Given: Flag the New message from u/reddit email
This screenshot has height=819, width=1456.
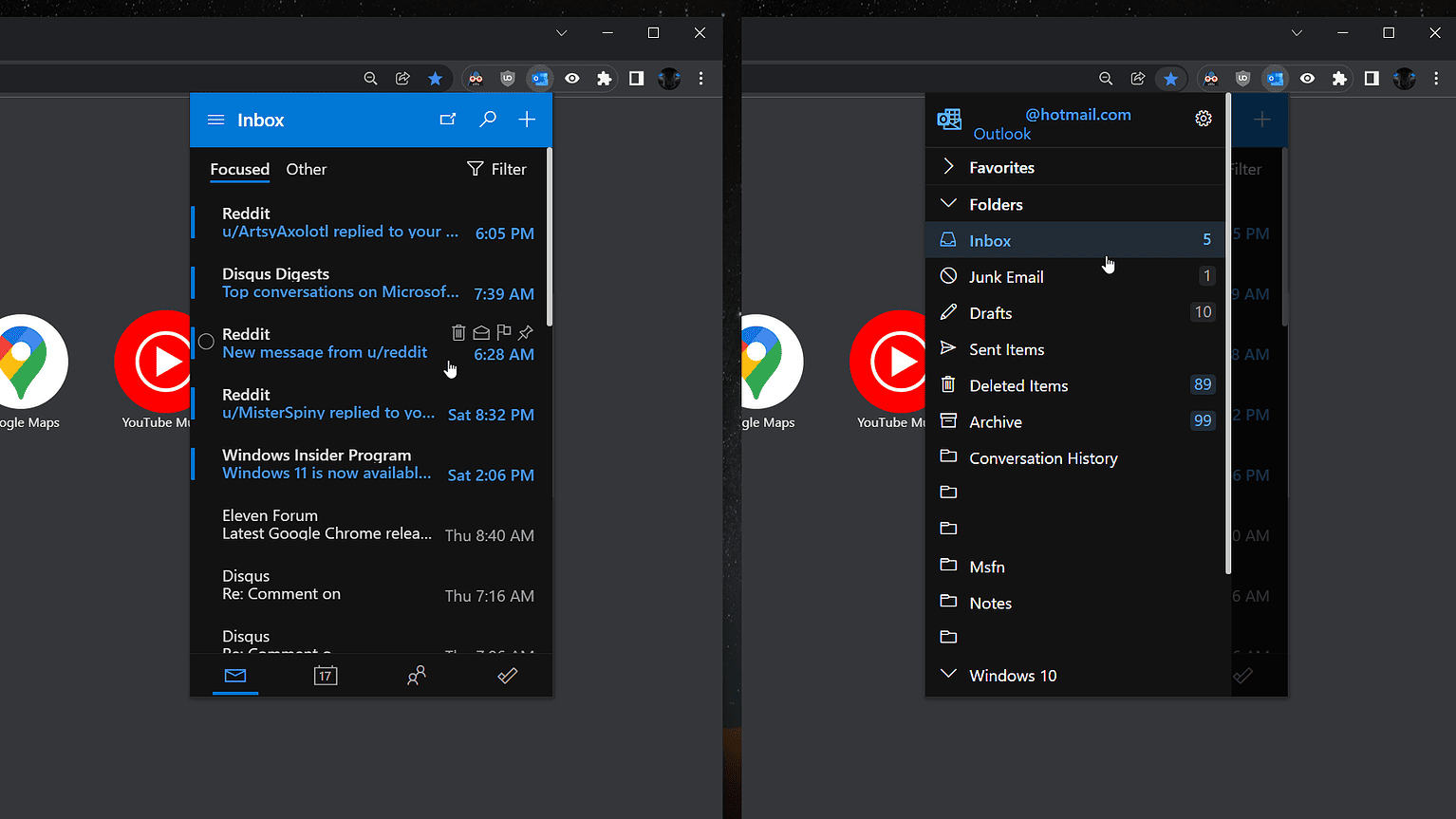Looking at the screenshot, I should pos(503,332).
